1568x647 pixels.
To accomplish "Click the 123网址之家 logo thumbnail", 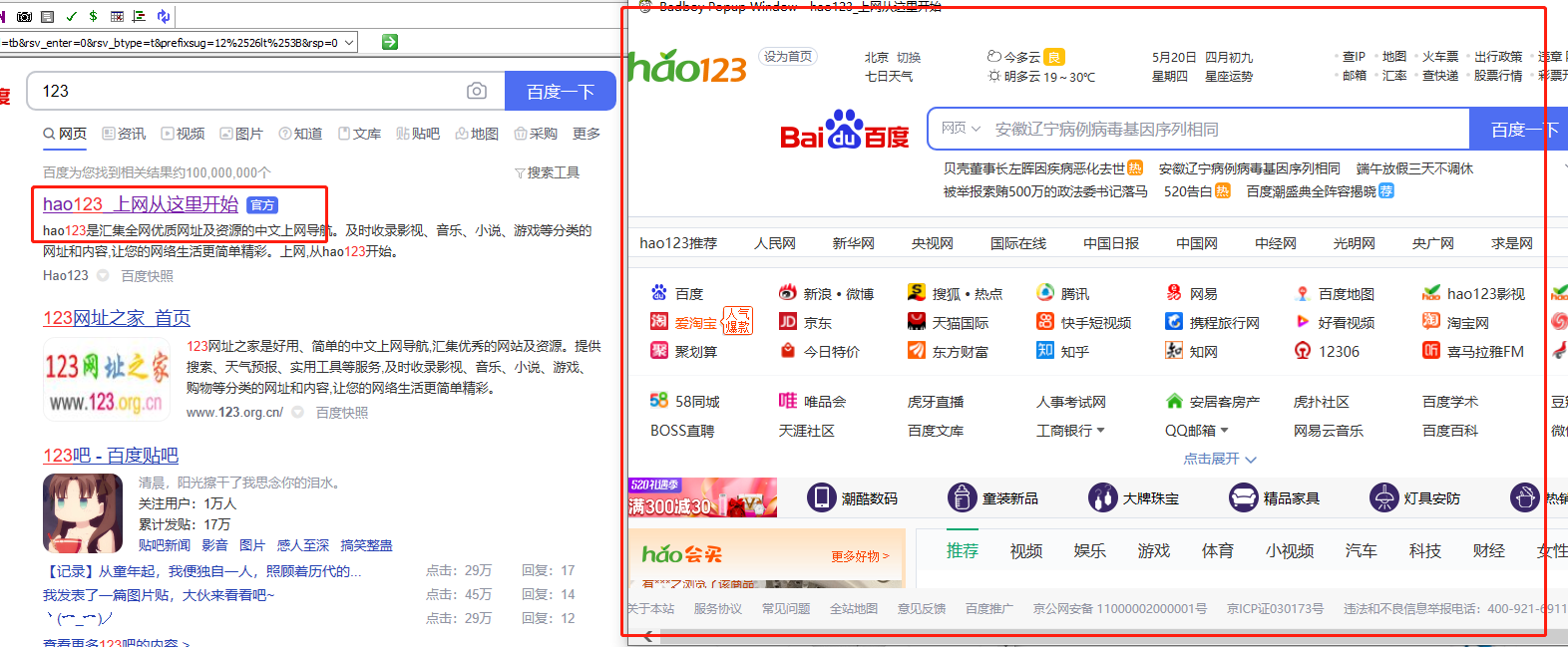I will coord(107,379).
